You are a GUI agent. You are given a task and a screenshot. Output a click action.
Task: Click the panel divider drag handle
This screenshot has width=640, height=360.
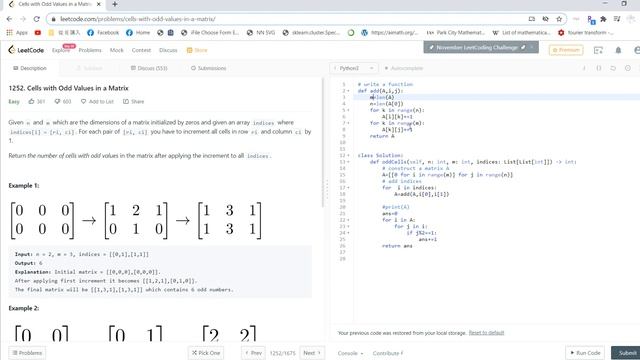[327, 189]
